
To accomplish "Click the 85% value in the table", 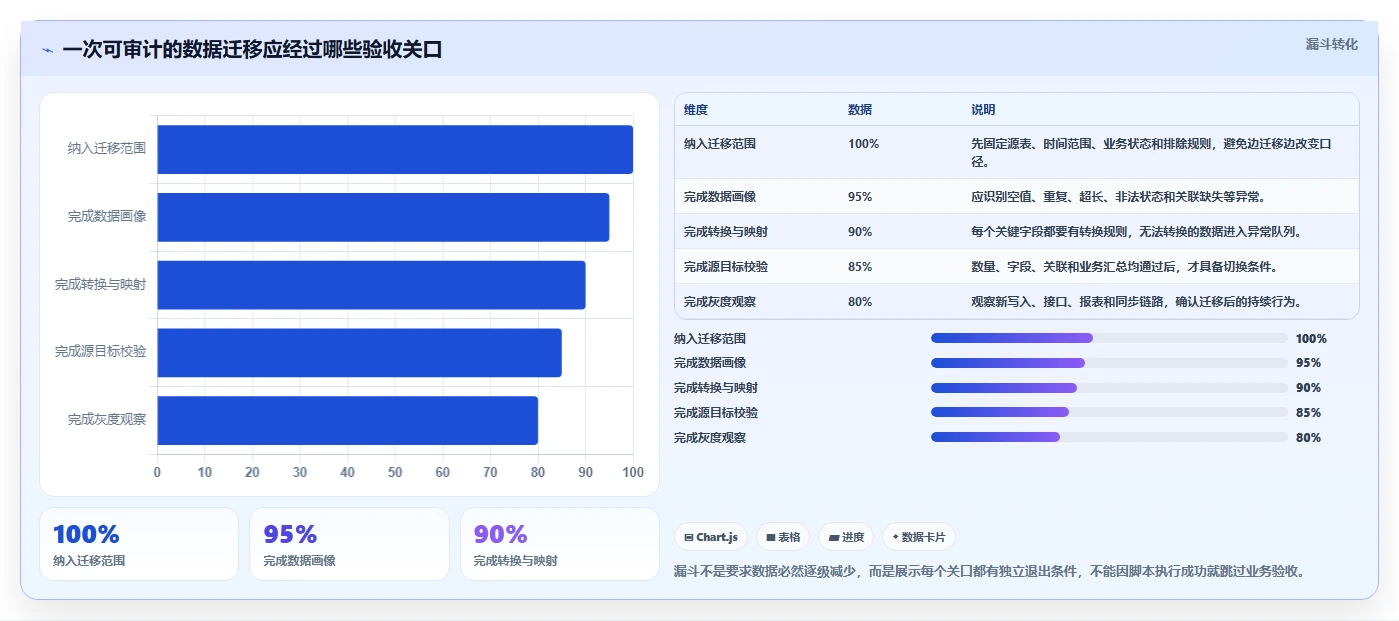I will pyautogui.click(x=860, y=266).
